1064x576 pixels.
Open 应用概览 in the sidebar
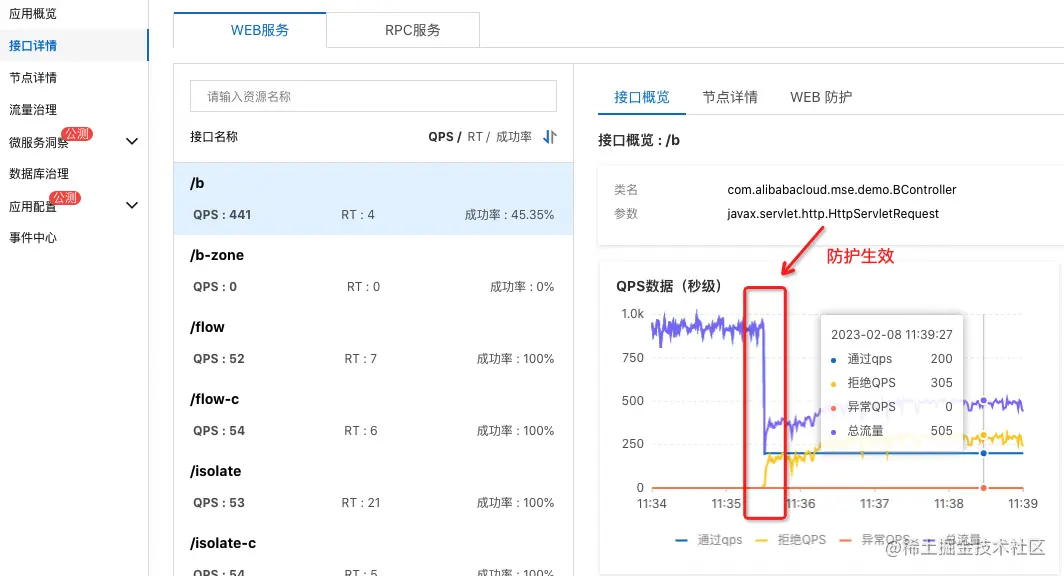pyautogui.click(x=33, y=14)
